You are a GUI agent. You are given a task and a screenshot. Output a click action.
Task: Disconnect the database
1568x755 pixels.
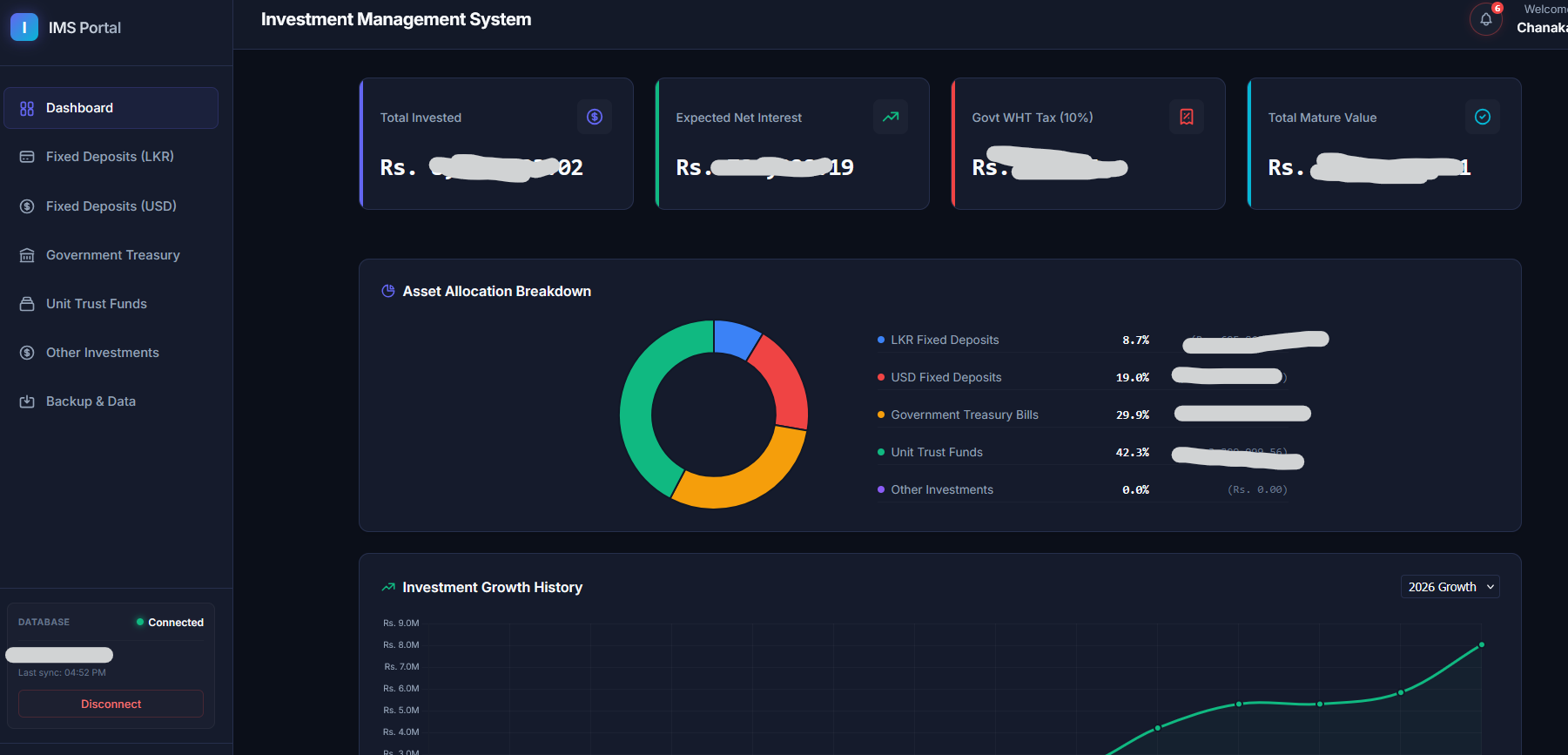(x=111, y=704)
